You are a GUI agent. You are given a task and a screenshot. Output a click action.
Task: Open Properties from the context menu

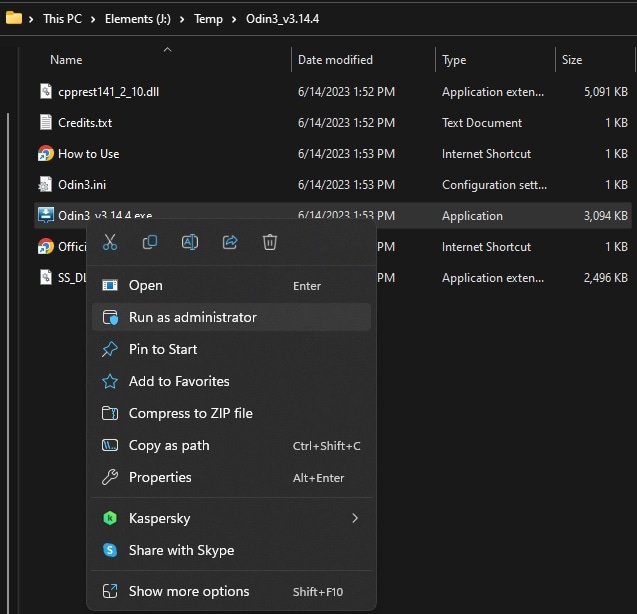[160, 477]
